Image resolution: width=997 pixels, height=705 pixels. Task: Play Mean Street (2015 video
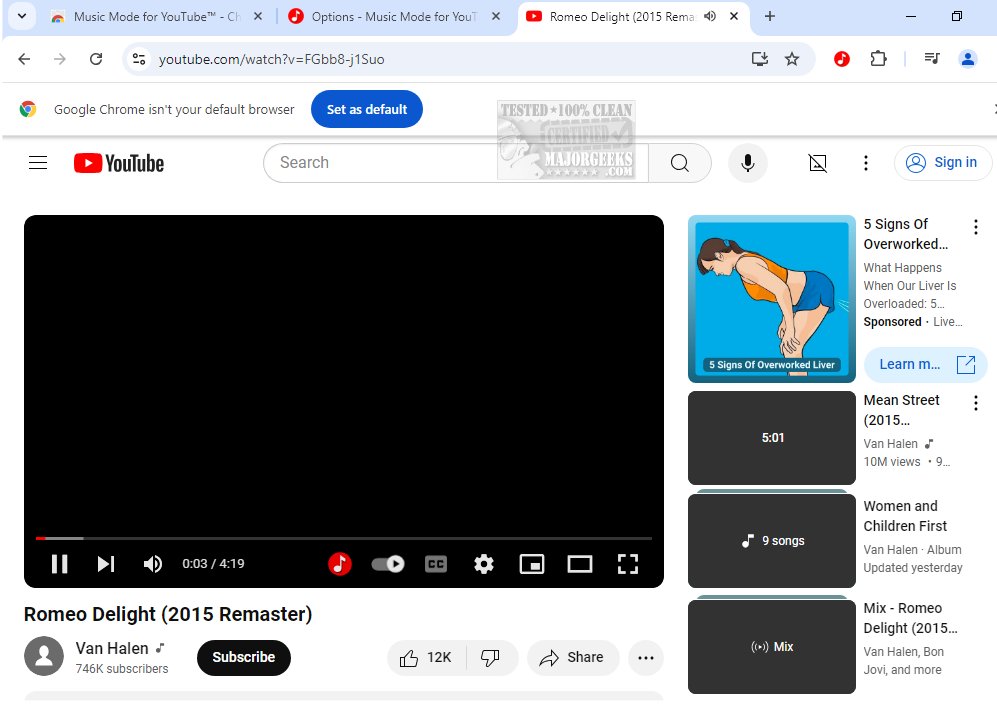(x=901, y=410)
